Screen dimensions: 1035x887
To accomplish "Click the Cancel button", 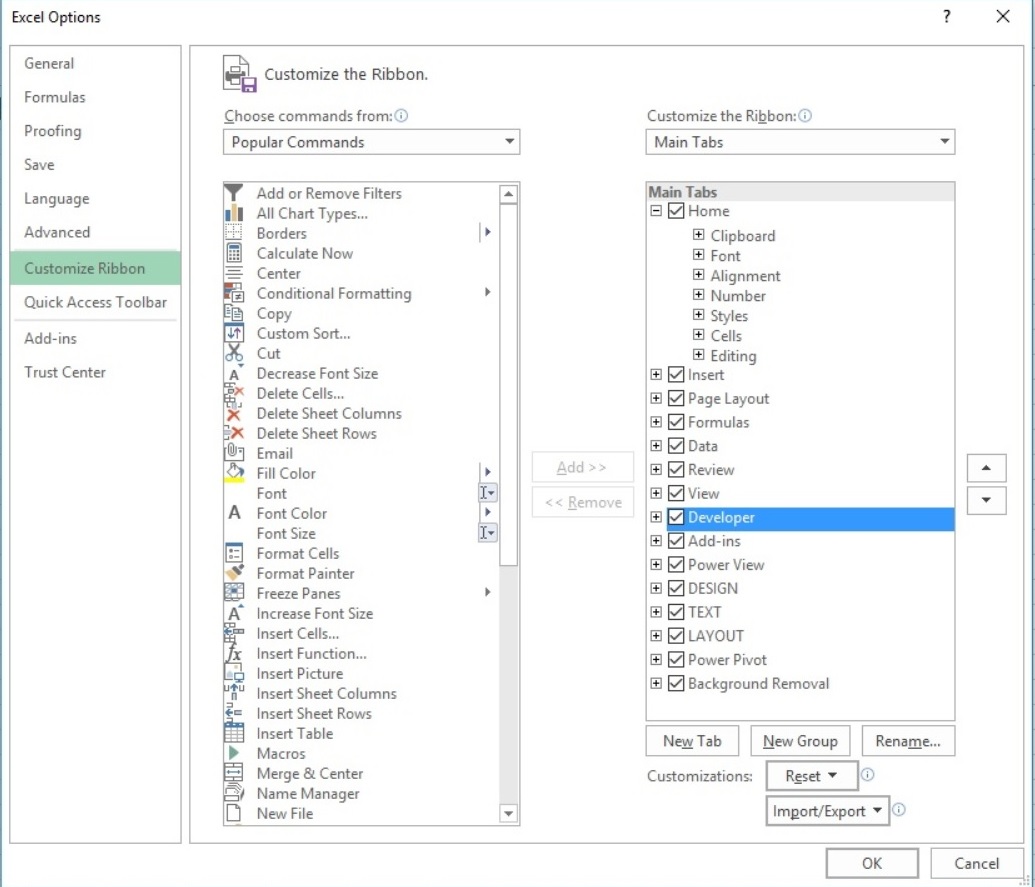I will 976,863.
